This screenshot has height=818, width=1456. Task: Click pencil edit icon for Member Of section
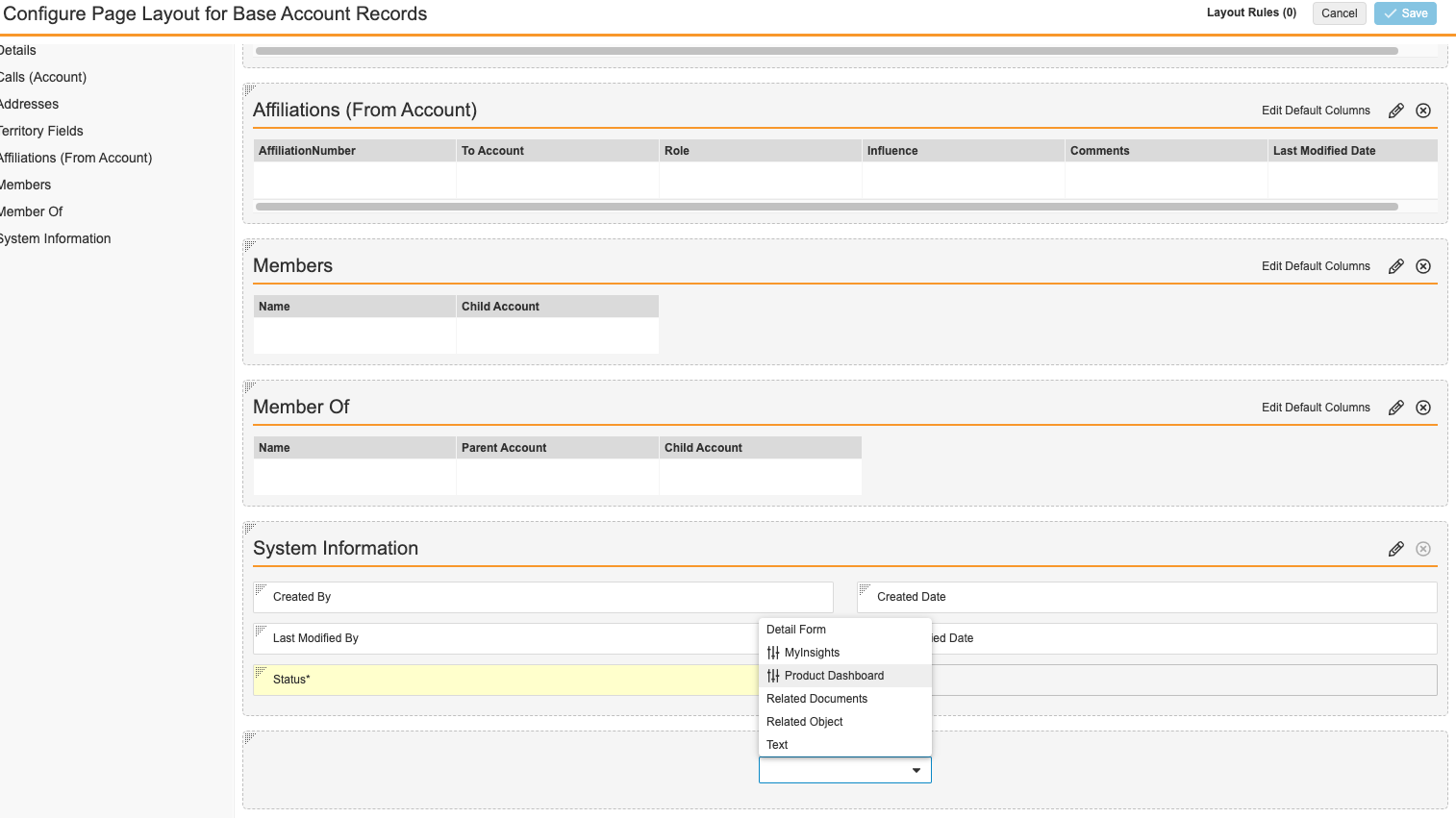pyautogui.click(x=1395, y=408)
